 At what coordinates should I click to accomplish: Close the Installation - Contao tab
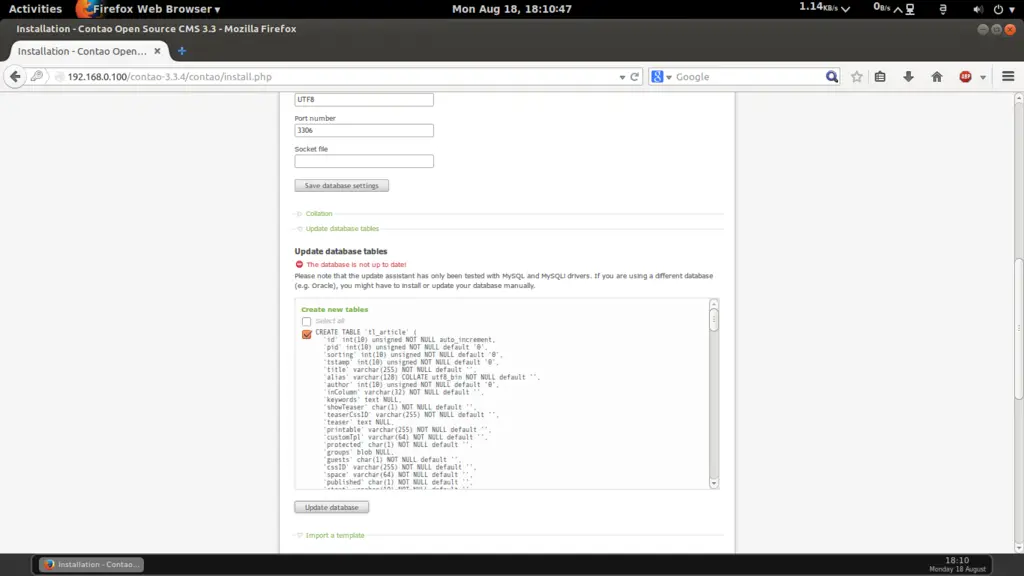[157, 51]
